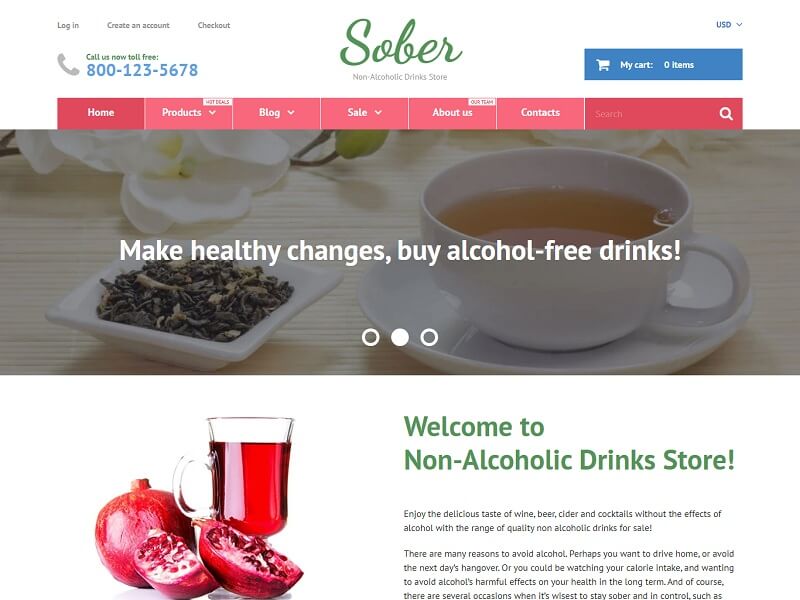
Task: Open the Contacts menu item
Action: 540,113
